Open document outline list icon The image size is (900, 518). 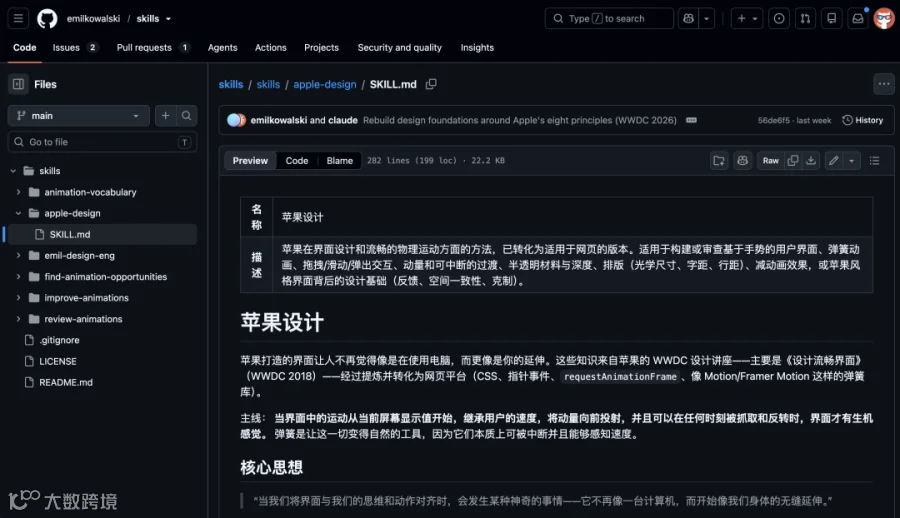(874, 161)
